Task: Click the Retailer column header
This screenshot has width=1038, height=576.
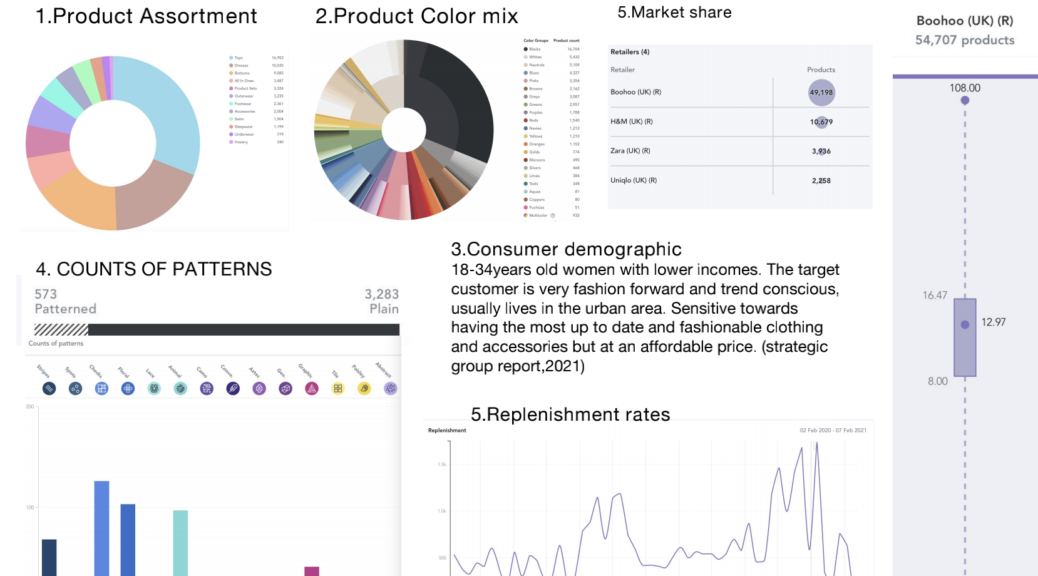Action: (x=622, y=70)
